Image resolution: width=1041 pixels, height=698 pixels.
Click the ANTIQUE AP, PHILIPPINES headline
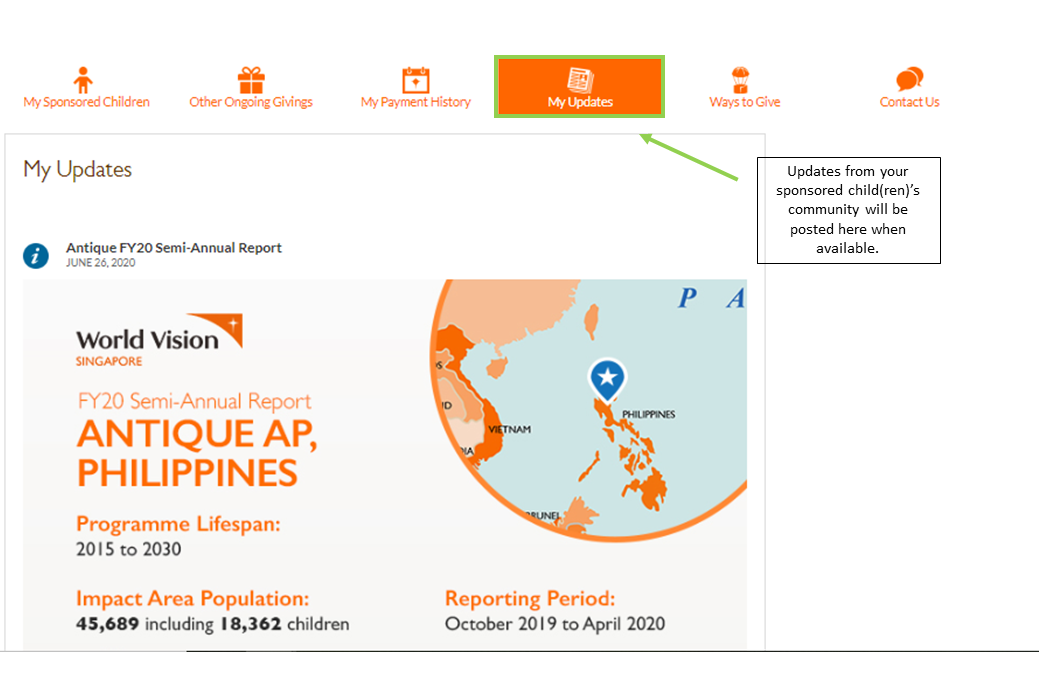197,453
